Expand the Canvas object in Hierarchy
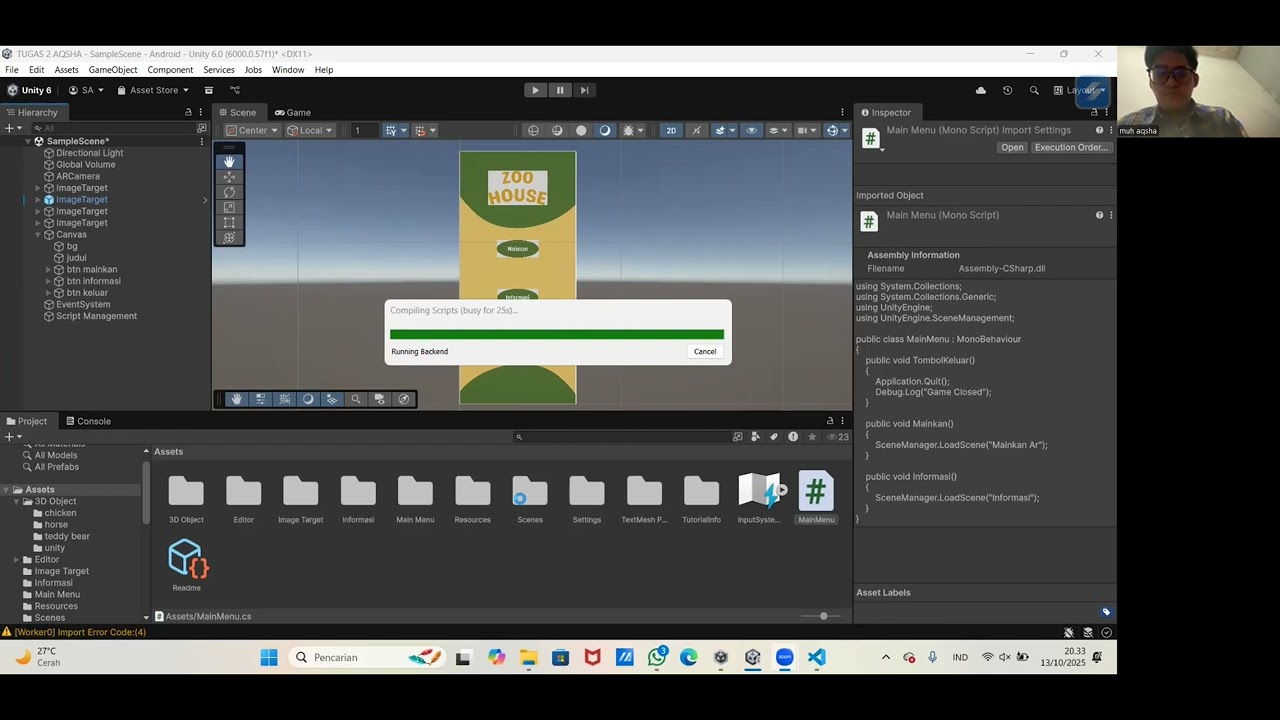The height and width of the screenshot is (720, 1280). click(38, 234)
